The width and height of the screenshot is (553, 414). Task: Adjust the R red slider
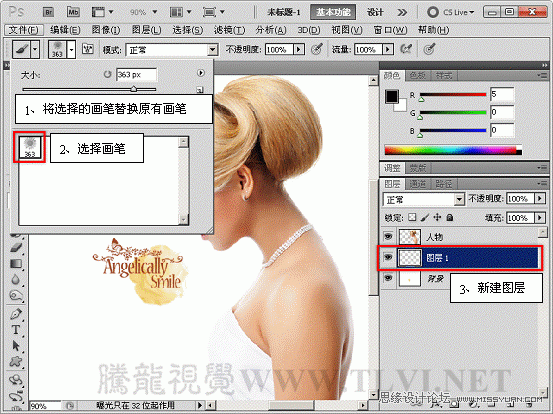pos(421,100)
